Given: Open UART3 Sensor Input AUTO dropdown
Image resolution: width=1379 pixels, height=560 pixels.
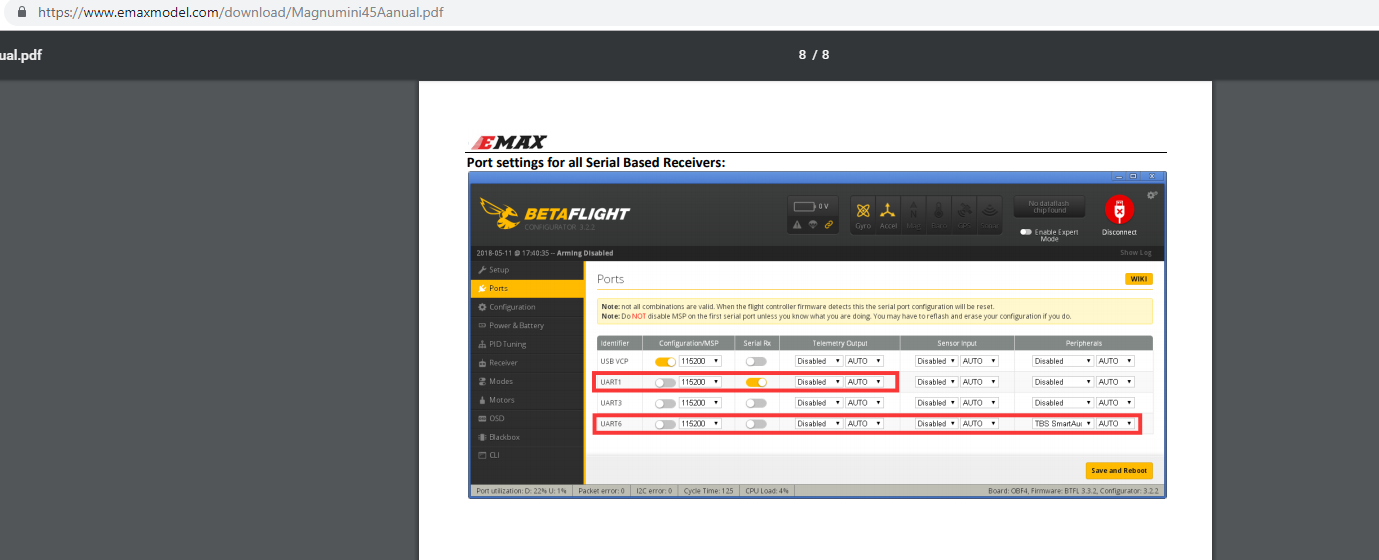Looking at the screenshot, I should coord(979,403).
